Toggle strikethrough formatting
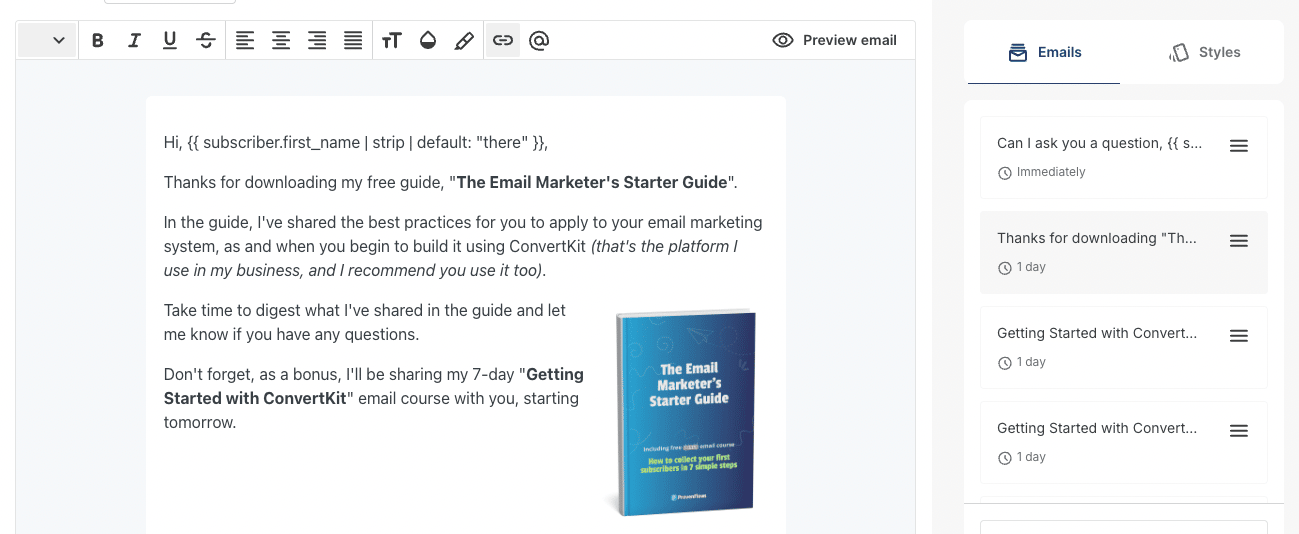This screenshot has height=534, width=1299. pos(206,41)
